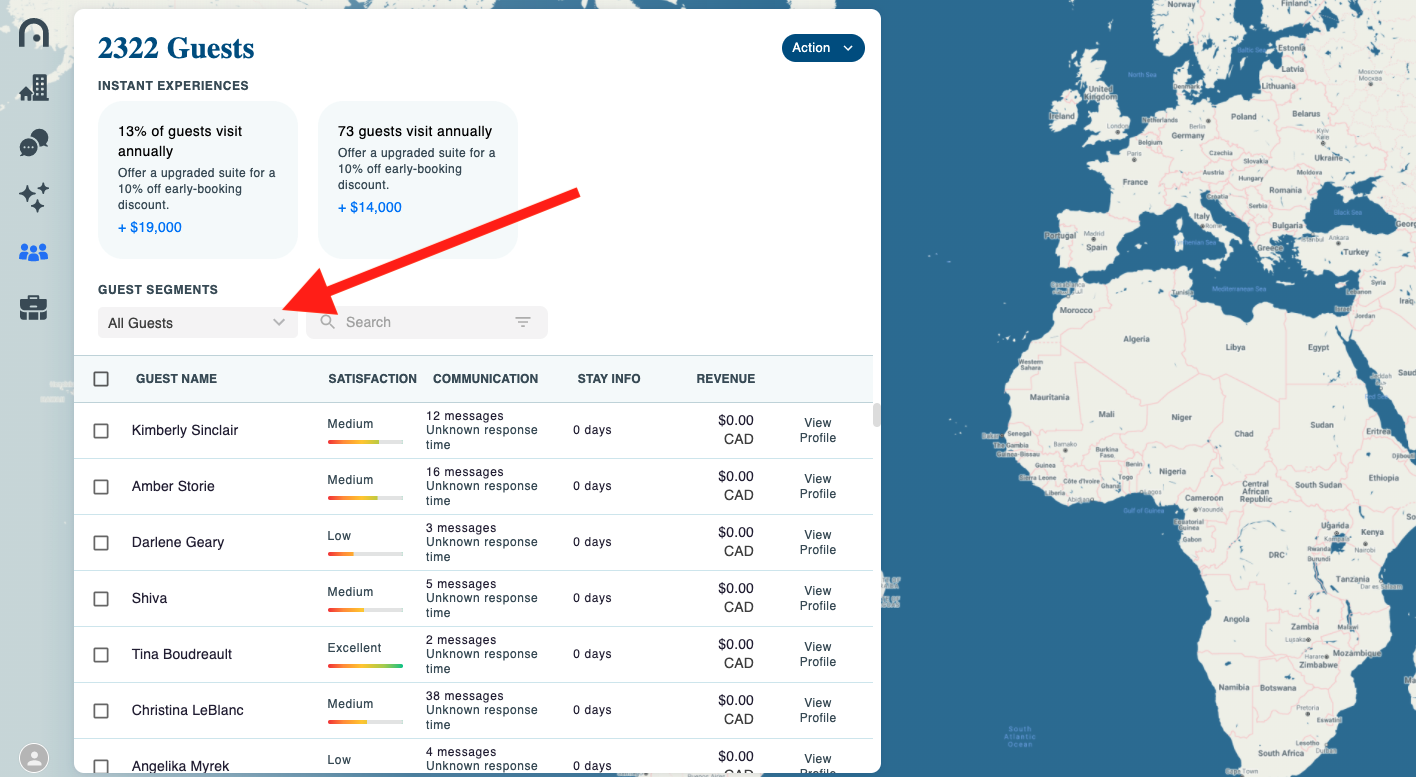Image resolution: width=1416 pixels, height=777 pixels.
Task: Select the checkbox beside Tina Boudreault
Action: [x=101, y=655]
